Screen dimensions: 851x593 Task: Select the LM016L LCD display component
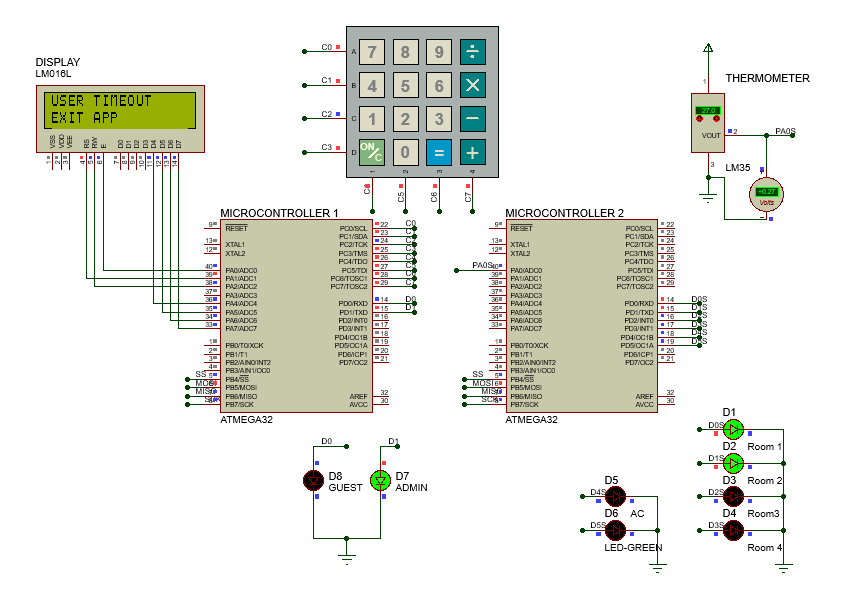click(120, 120)
